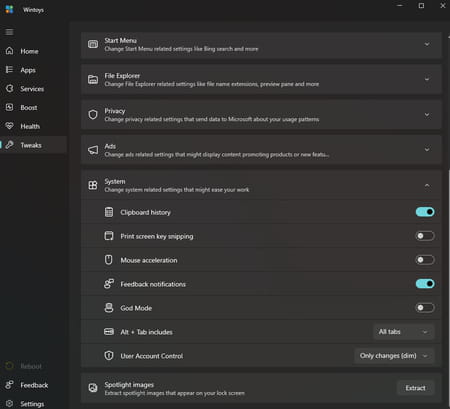This screenshot has height=409, width=450.
Task: Expand the File Explorer section chevron
Action: (x=427, y=79)
